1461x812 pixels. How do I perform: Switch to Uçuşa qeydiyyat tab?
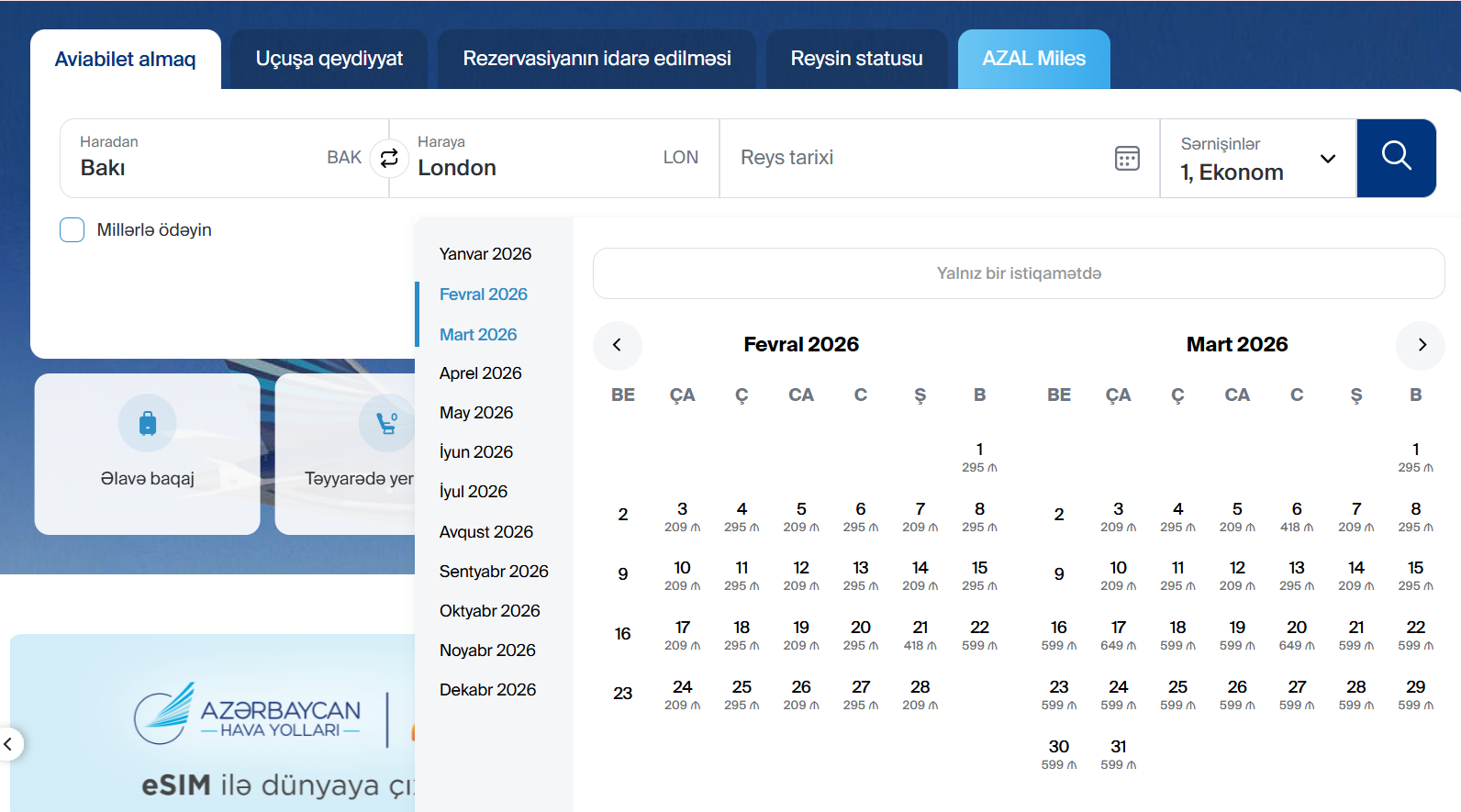tap(329, 60)
